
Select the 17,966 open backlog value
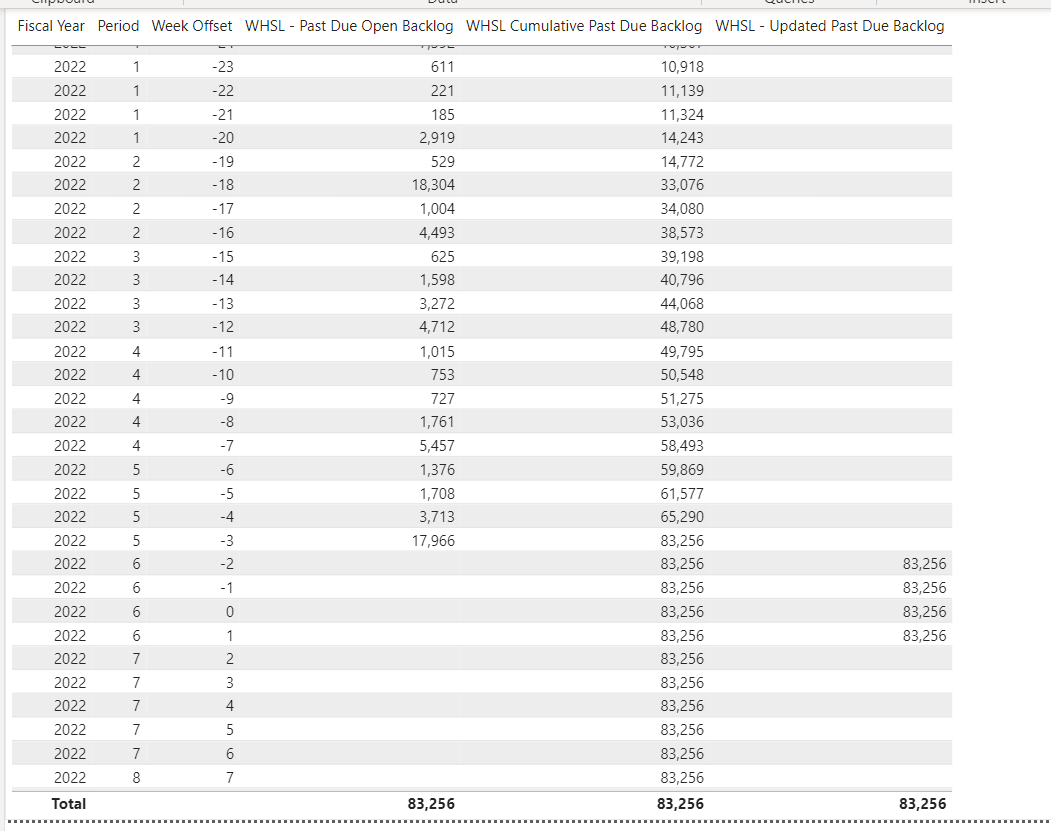[433, 541]
